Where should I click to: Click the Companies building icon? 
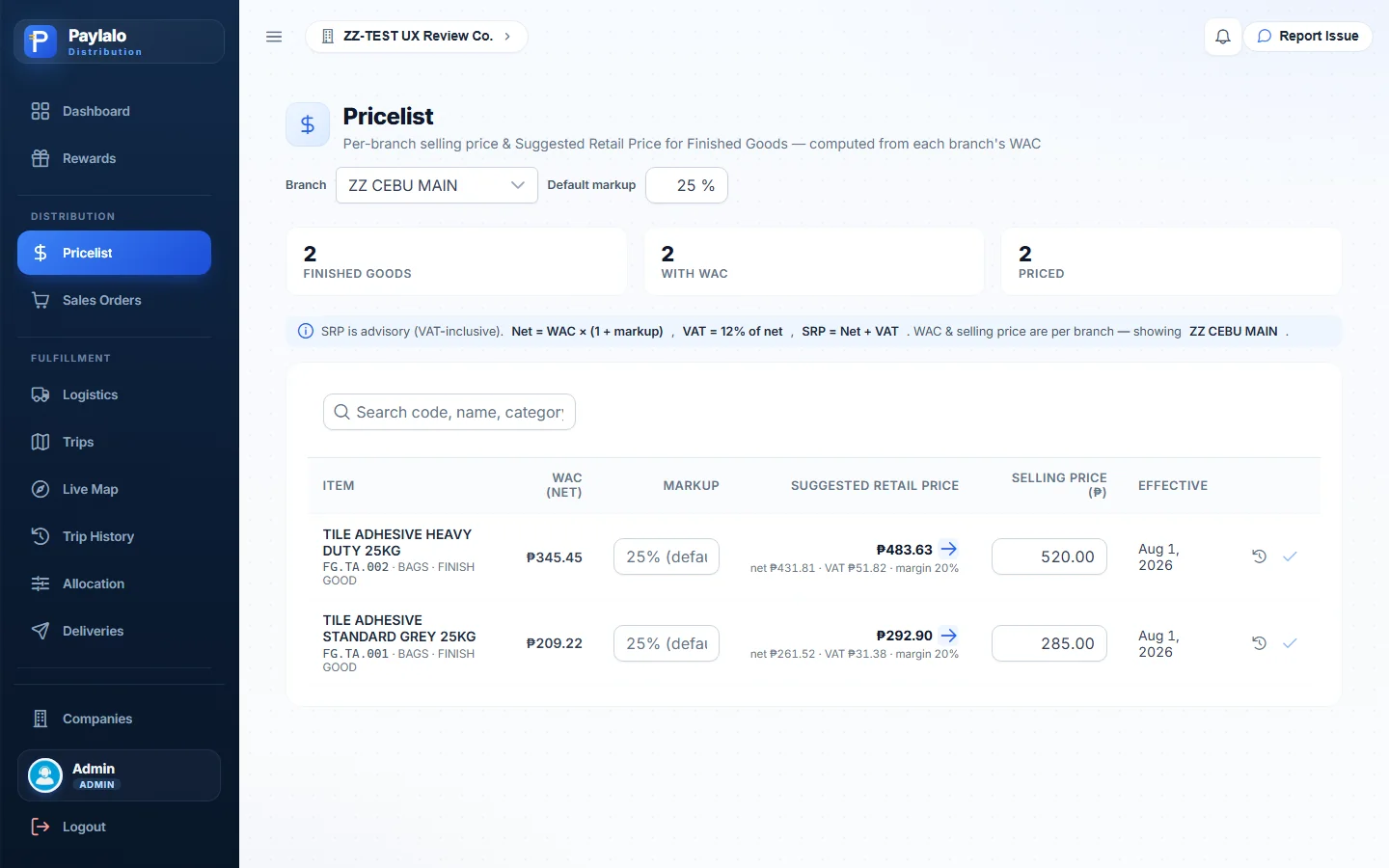(41, 719)
